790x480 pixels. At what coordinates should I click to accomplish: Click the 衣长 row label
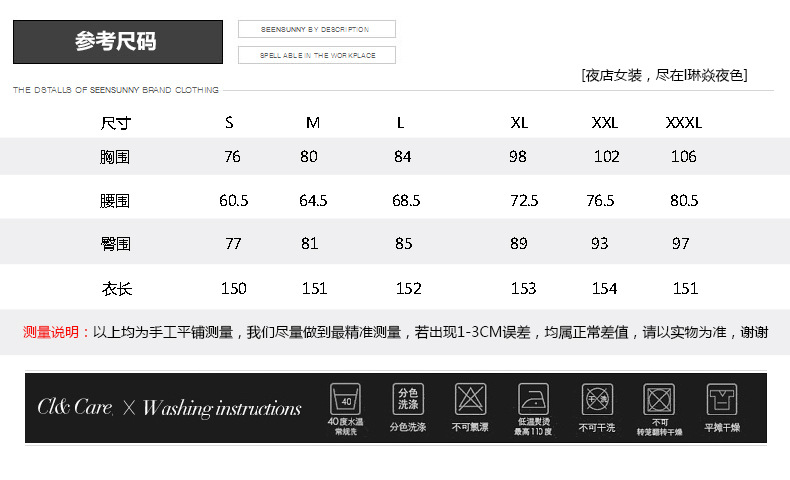click(117, 289)
